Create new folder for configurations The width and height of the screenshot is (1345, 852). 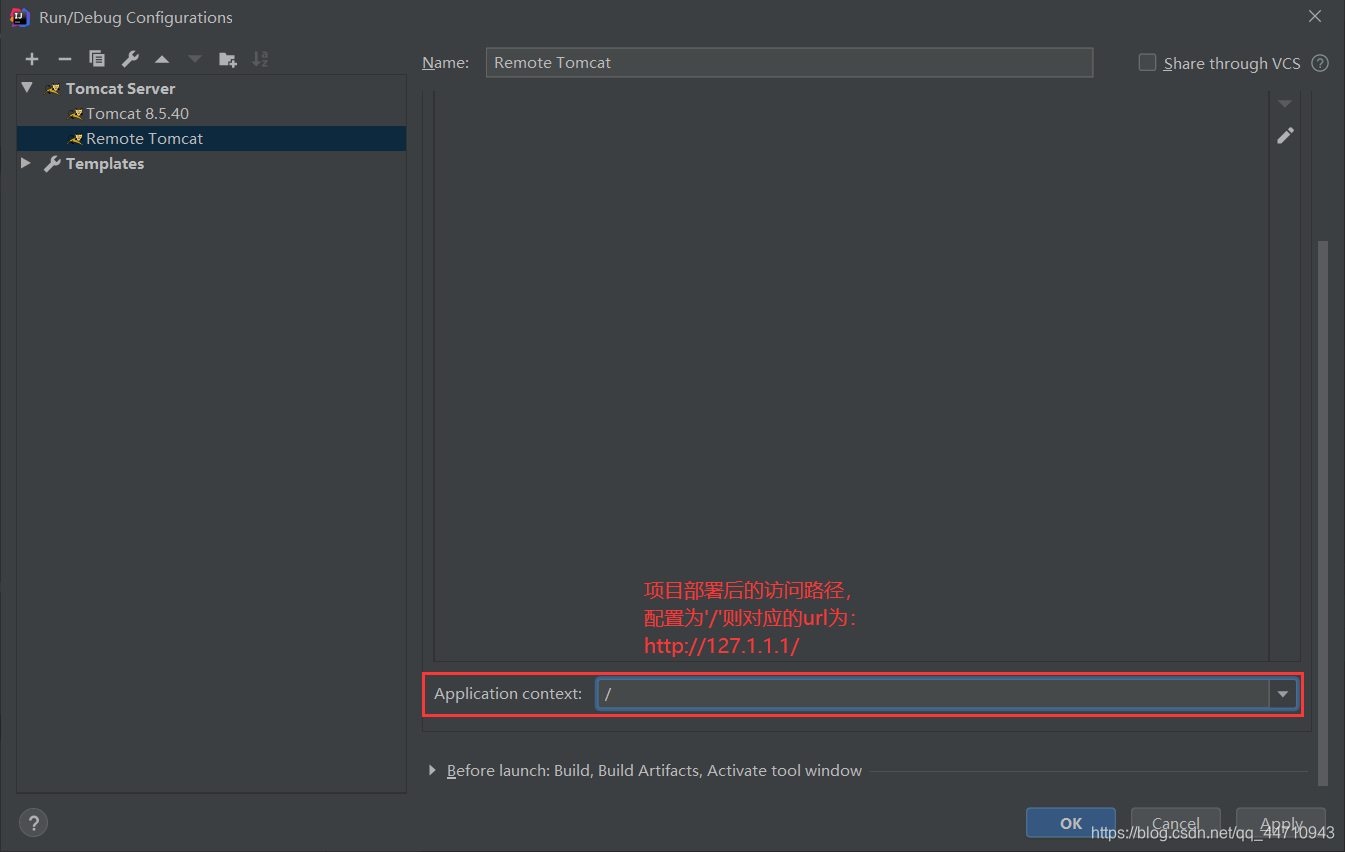(x=228, y=59)
